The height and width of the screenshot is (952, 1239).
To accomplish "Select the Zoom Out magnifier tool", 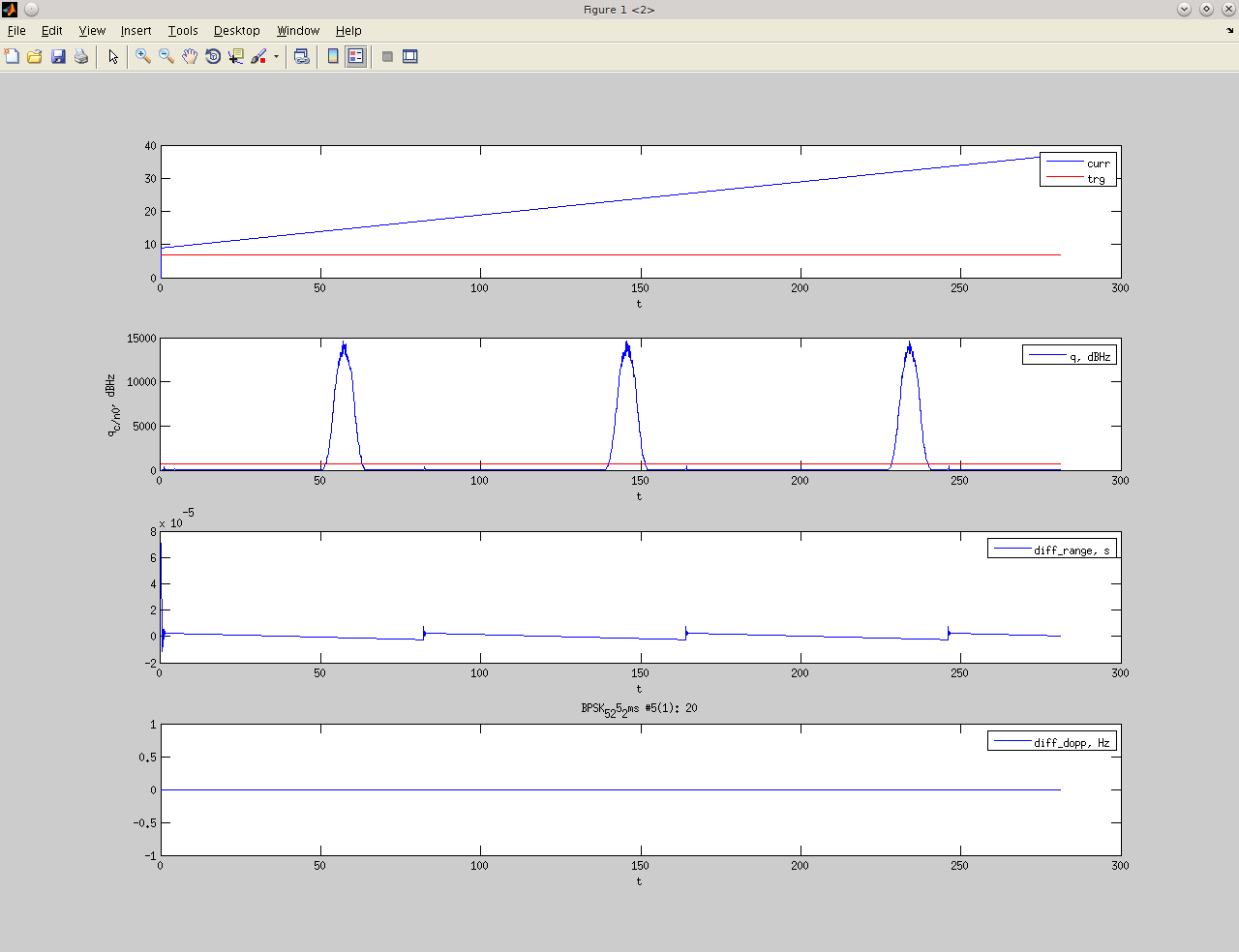I will (x=166, y=56).
